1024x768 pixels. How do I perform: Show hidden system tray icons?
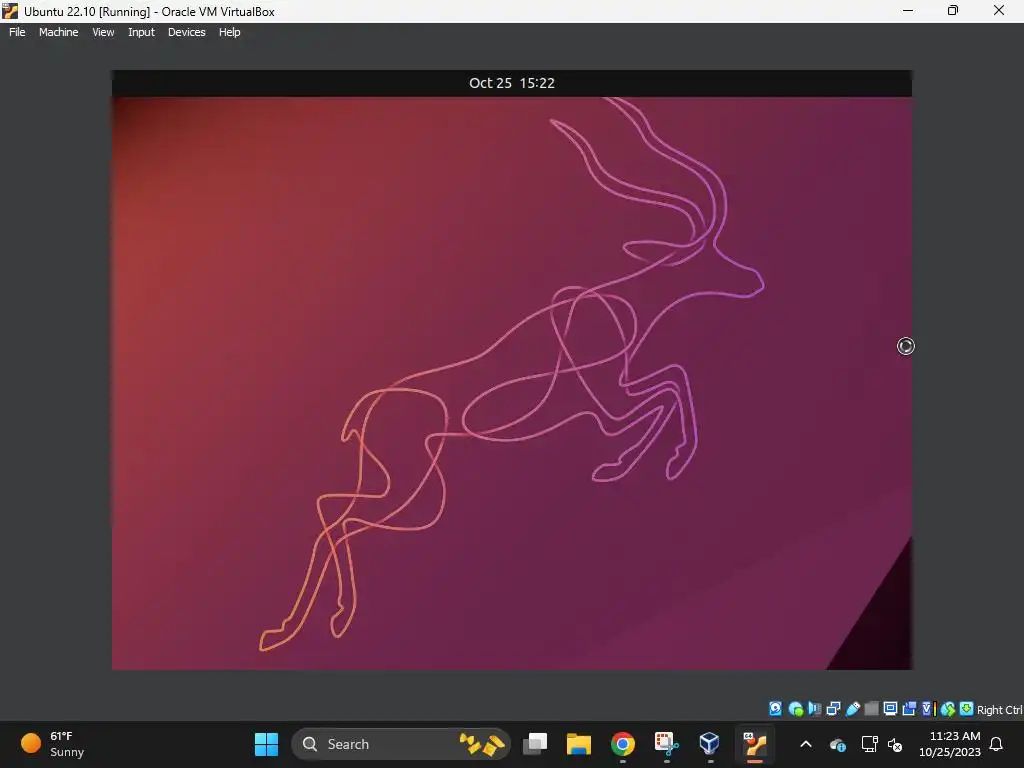point(806,744)
